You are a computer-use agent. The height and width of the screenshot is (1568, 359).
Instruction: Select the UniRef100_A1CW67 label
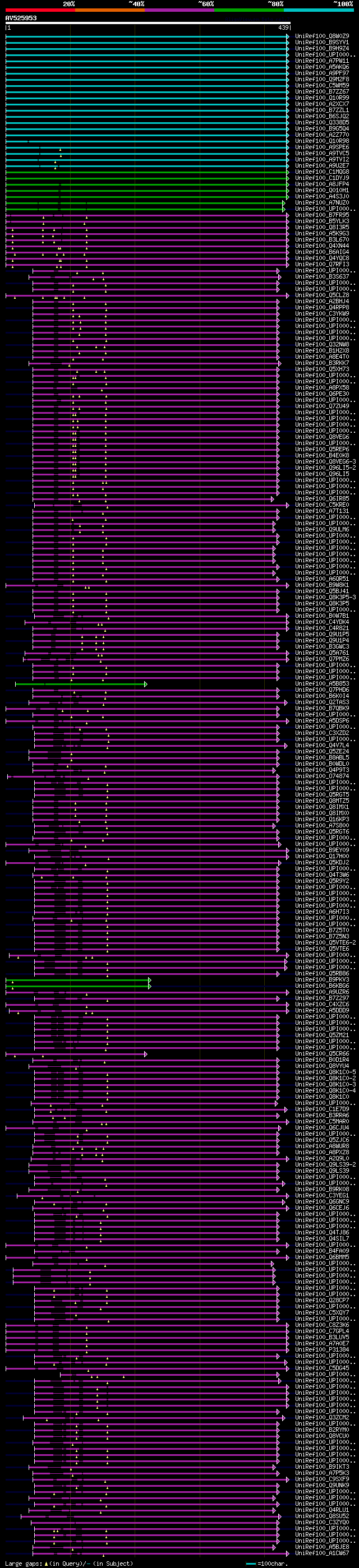pyautogui.click(x=323, y=1555)
